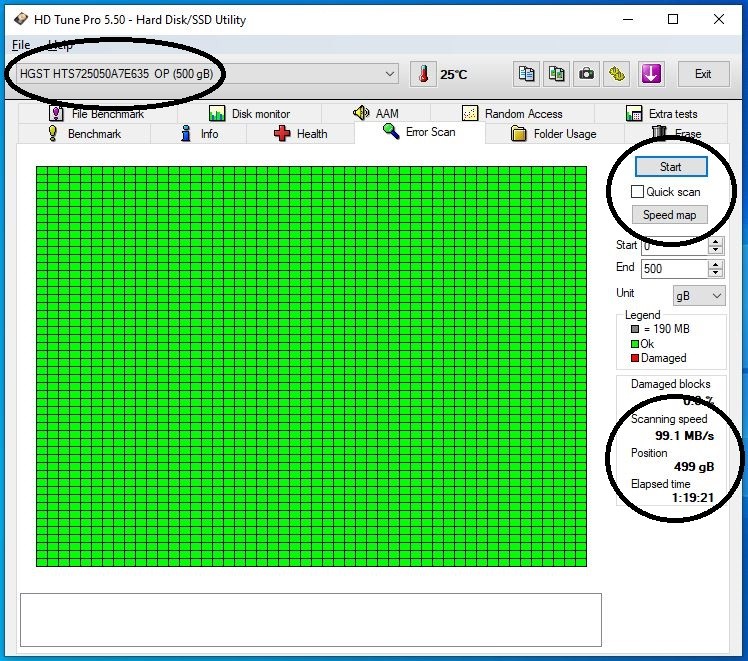The width and height of the screenshot is (748, 661).
Task: Click the red cross Health icon
Action: point(282,134)
